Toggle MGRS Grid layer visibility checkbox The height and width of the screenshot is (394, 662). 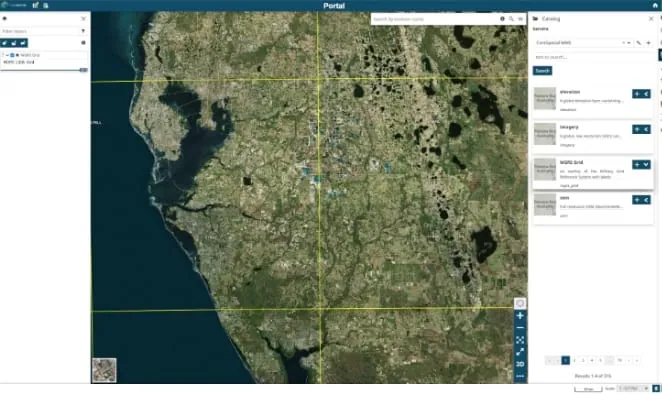coord(12,55)
